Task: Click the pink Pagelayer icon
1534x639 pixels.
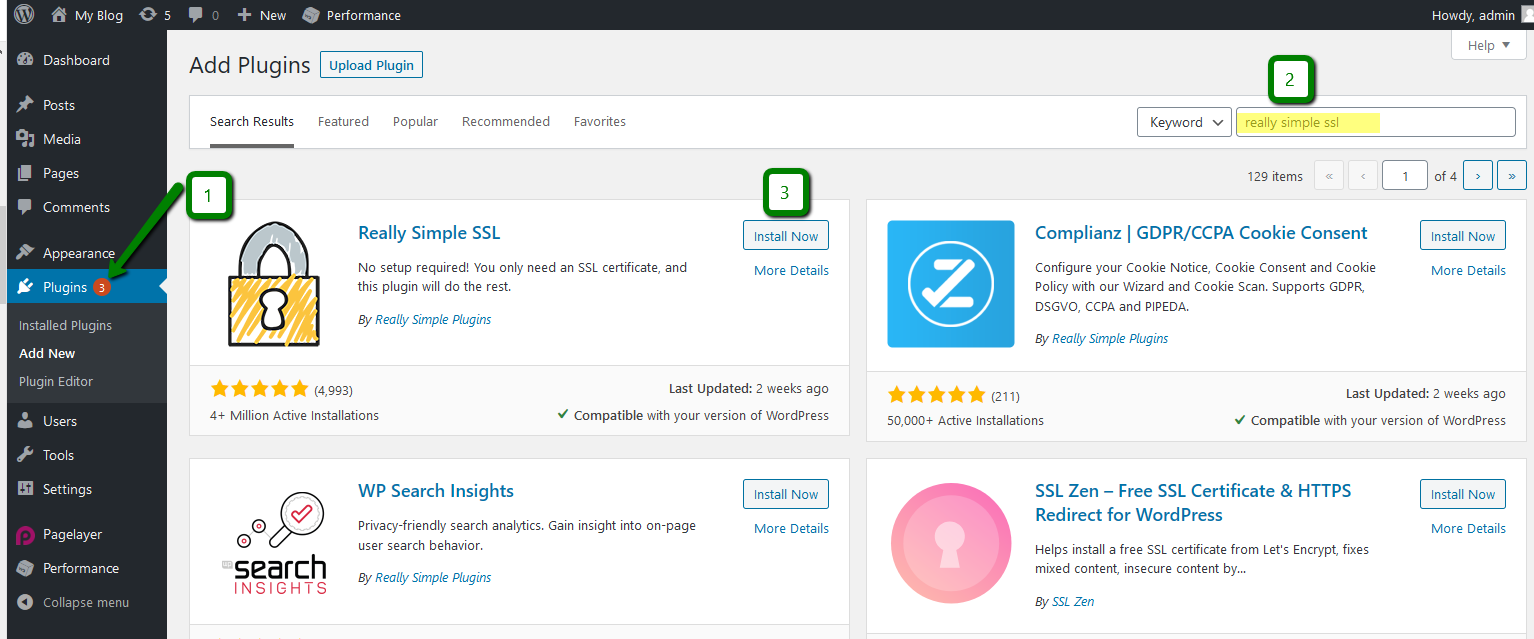Action: 25,534
